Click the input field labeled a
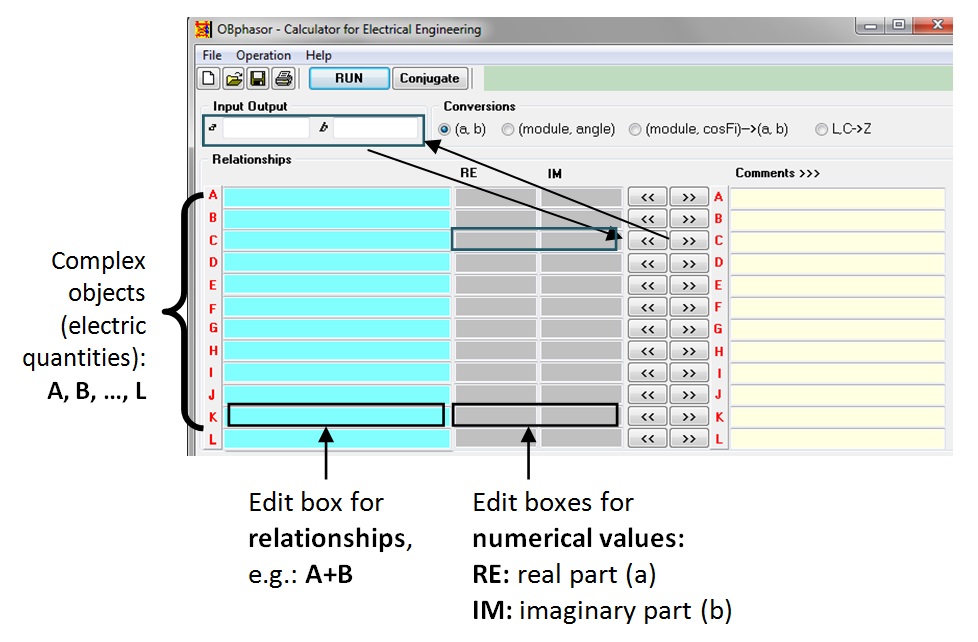This screenshot has height=642, width=978. pyautogui.click(x=265, y=128)
